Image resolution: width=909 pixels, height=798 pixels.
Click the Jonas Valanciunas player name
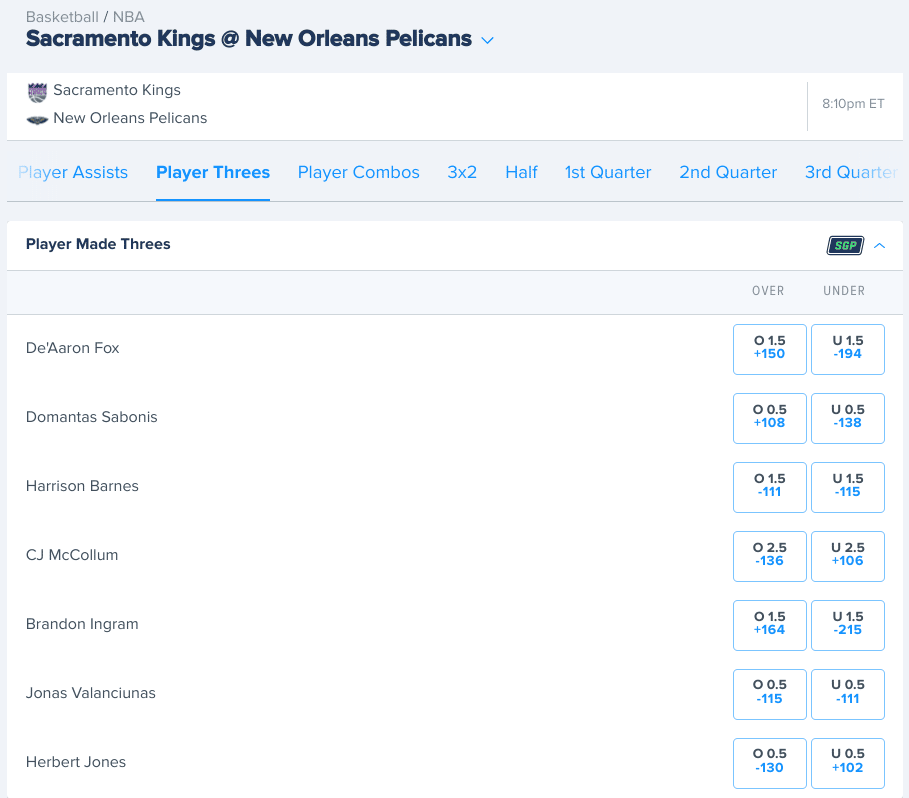91,693
